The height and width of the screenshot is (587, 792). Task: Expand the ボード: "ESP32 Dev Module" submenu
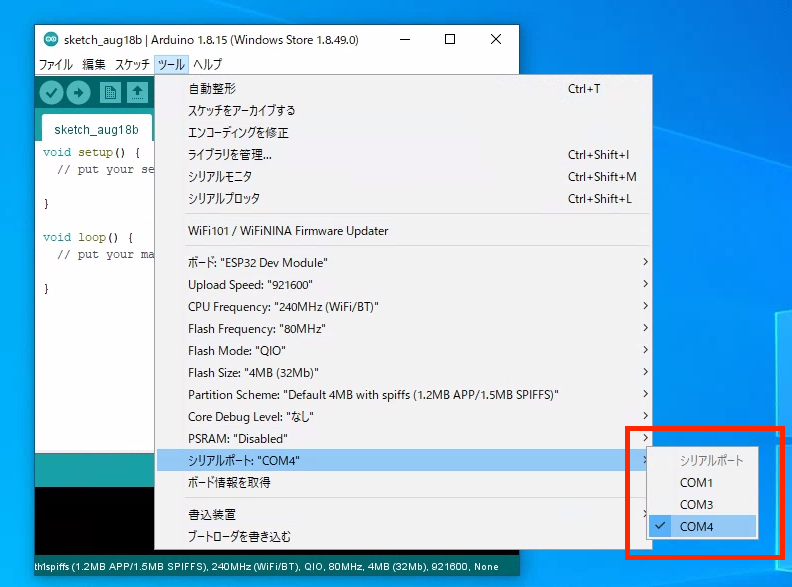403,263
